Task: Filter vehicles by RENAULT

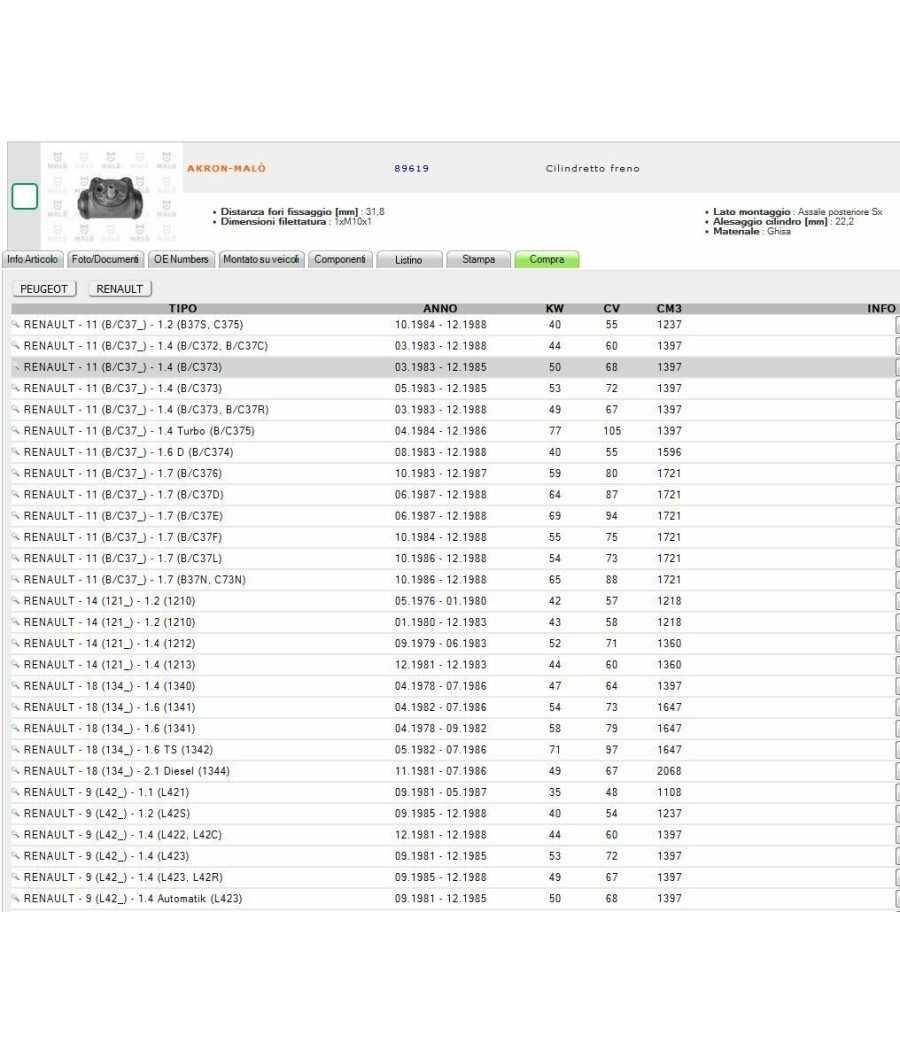Action: point(120,289)
